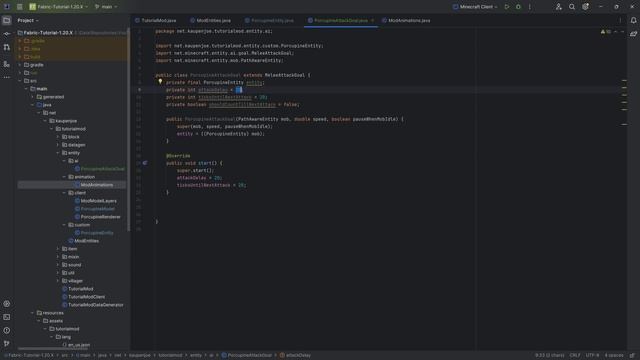Collapse the resources folder
Viewport: 640px width, 360px height.
pos(33,313)
